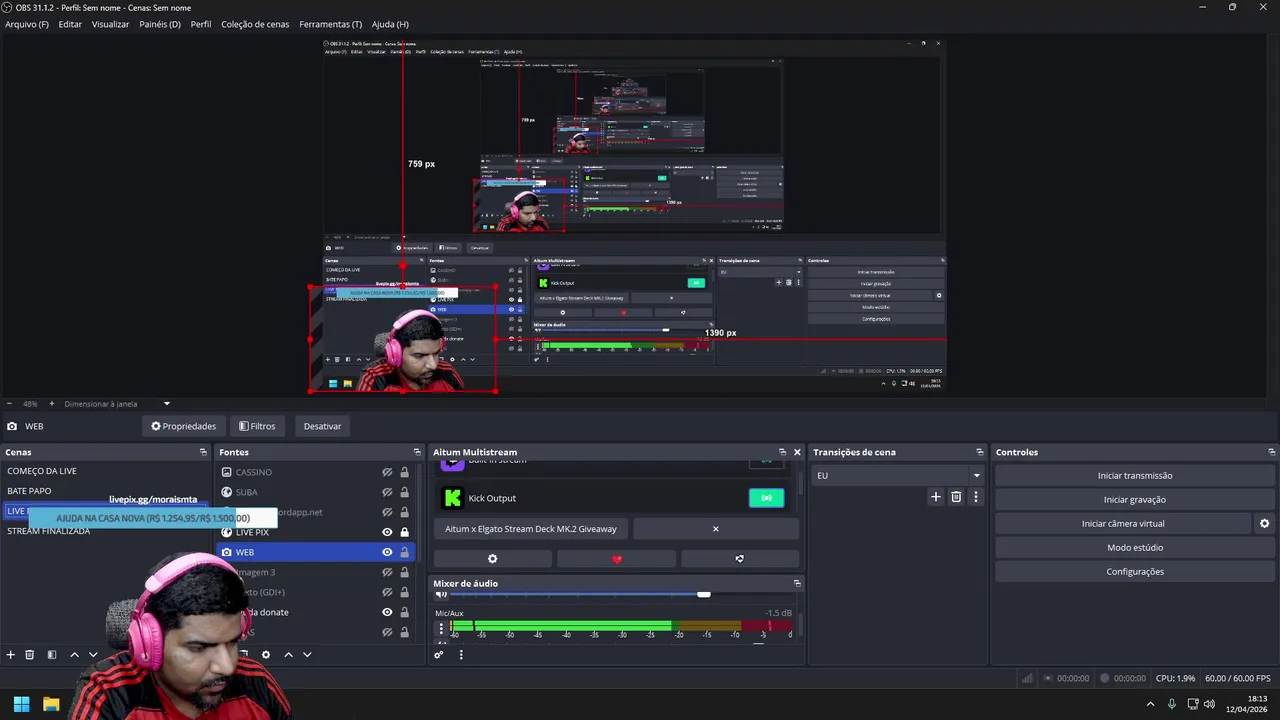The image size is (1280, 720).
Task: Show the CASSINO source
Action: (387, 472)
